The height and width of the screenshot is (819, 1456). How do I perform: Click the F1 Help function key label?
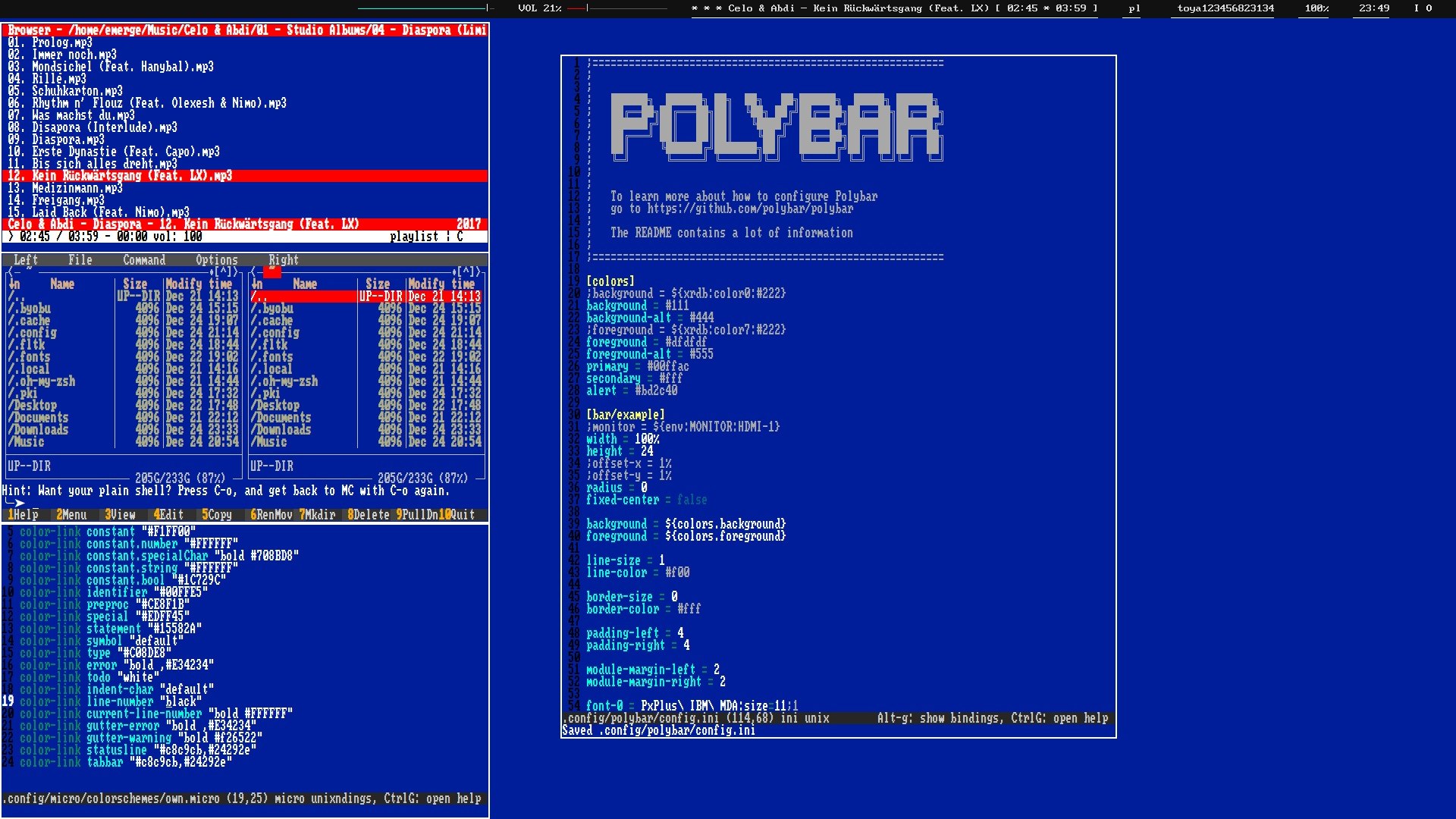[25, 515]
